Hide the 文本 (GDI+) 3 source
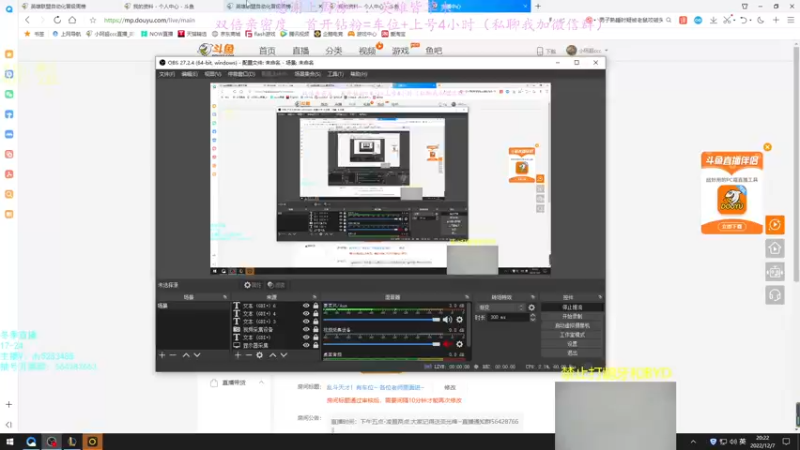This screenshot has height=450, width=800. (x=306, y=321)
